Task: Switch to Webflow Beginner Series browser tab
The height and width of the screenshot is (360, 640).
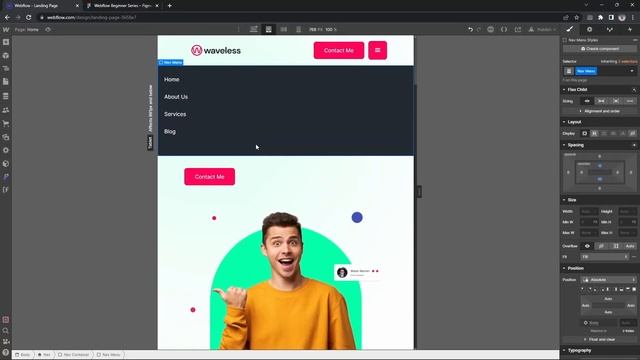Action: click(123, 6)
